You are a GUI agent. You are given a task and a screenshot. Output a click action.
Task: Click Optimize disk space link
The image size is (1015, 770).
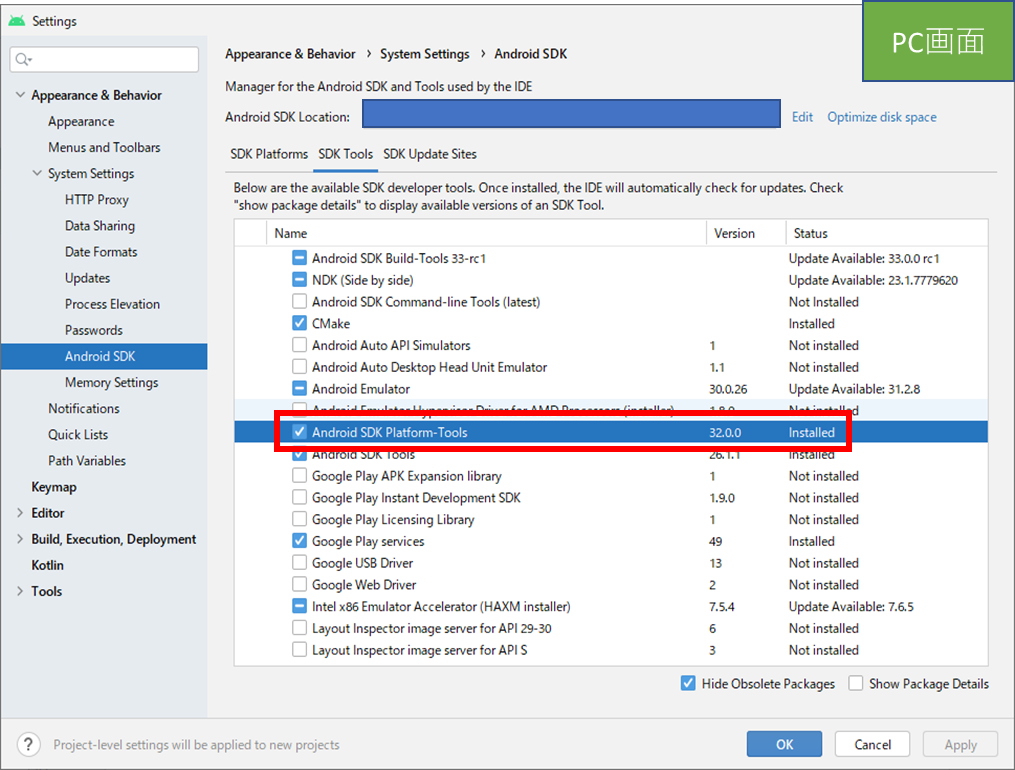[882, 117]
